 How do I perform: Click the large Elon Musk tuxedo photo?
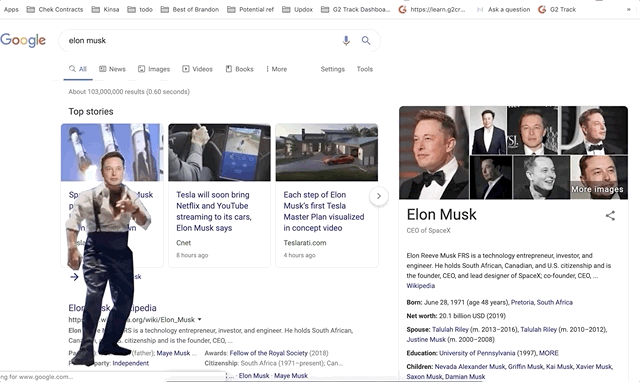(x=434, y=153)
